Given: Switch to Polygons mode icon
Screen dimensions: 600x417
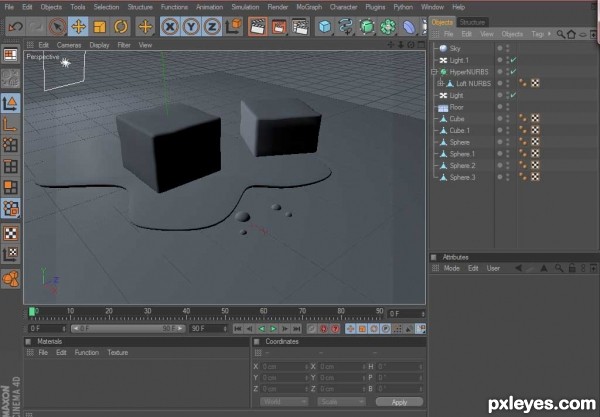Looking at the screenshot, I should click(x=10, y=187).
